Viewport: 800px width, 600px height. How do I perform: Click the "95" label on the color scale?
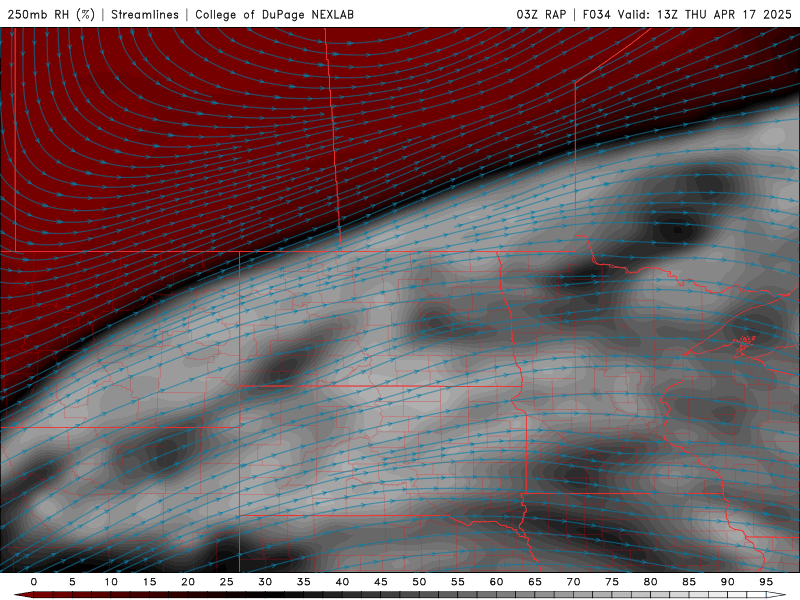click(766, 582)
